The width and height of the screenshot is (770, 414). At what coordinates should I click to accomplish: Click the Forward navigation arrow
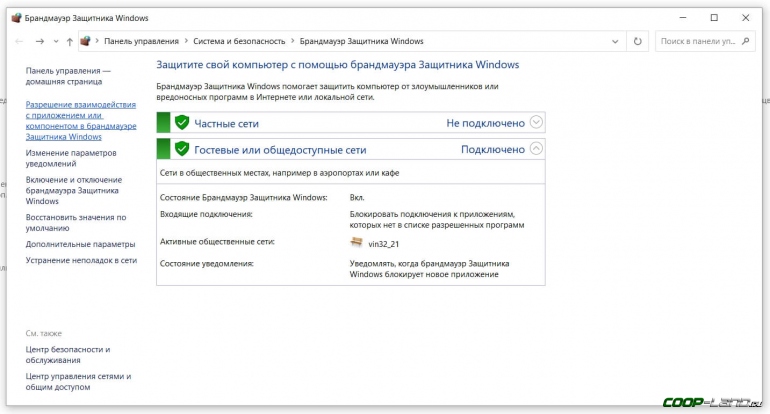click(39, 41)
